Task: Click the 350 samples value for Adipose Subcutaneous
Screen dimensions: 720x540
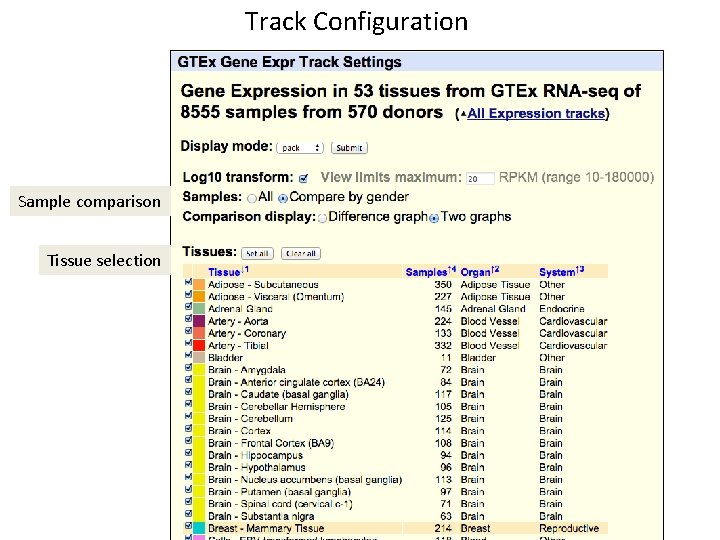Action: tap(443, 285)
